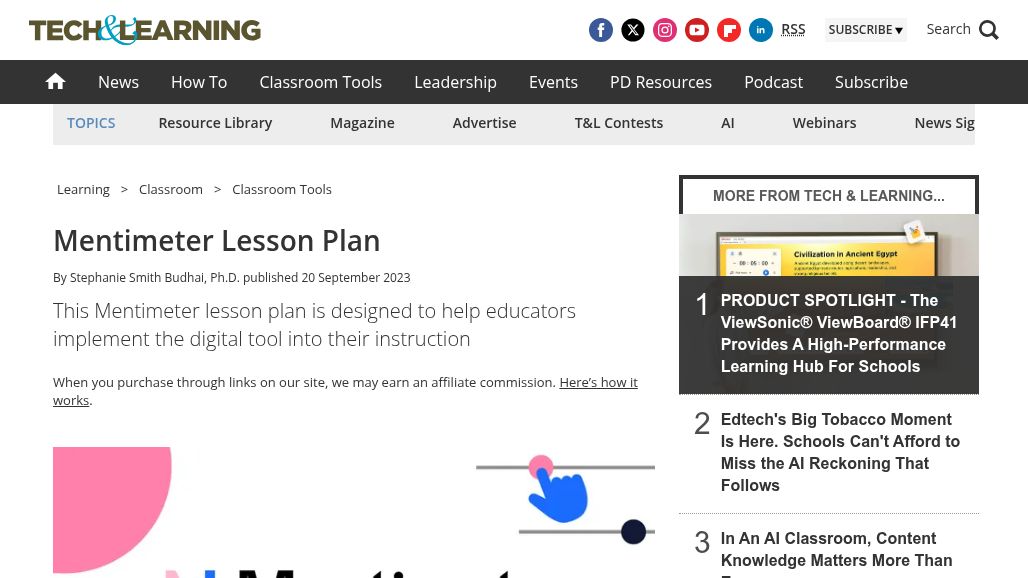The width and height of the screenshot is (1028, 578).
Task: Select the Classroom Tools menu item
Action: point(321,82)
